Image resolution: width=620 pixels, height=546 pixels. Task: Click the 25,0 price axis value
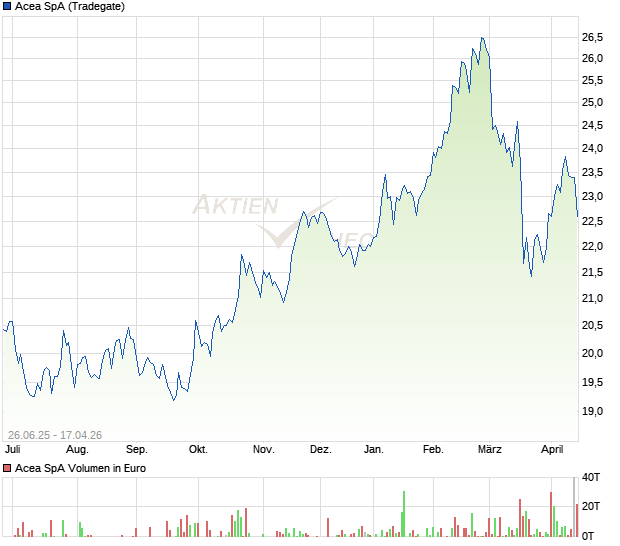(x=592, y=102)
